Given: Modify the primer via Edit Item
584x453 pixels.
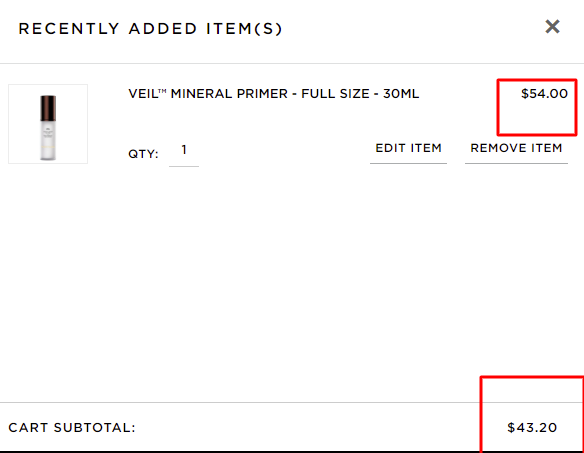Looking at the screenshot, I should pyautogui.click(x=408, y=148).
